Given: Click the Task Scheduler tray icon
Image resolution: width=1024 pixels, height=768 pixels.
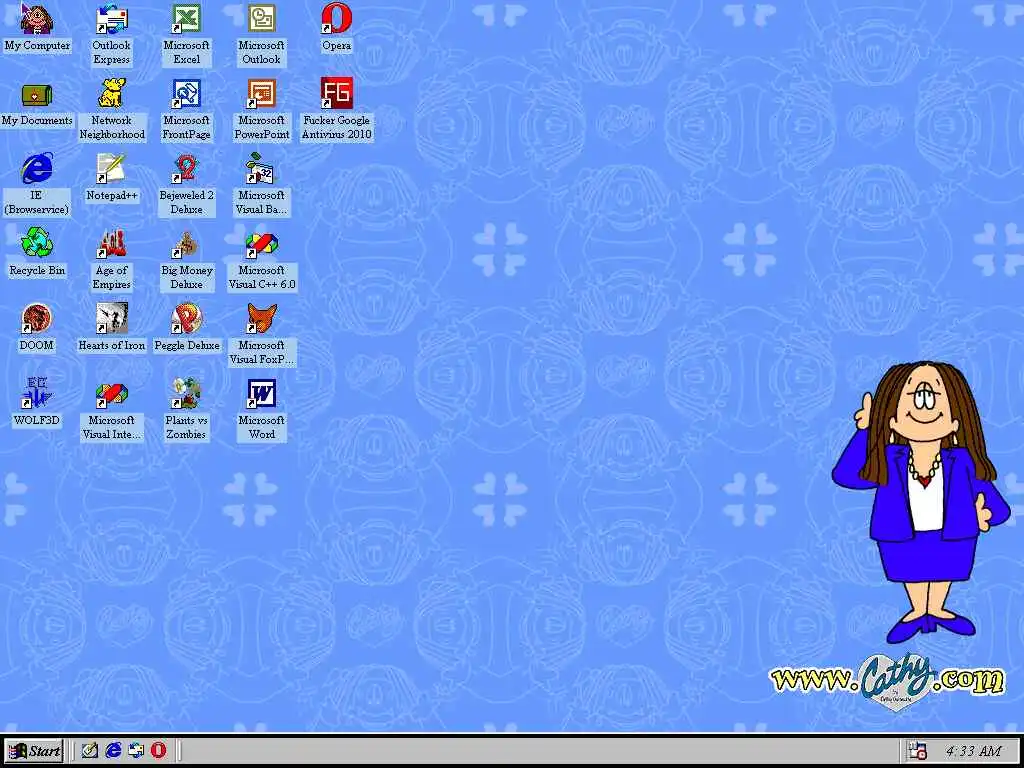Looking at the screenshot, I should 918,751.
